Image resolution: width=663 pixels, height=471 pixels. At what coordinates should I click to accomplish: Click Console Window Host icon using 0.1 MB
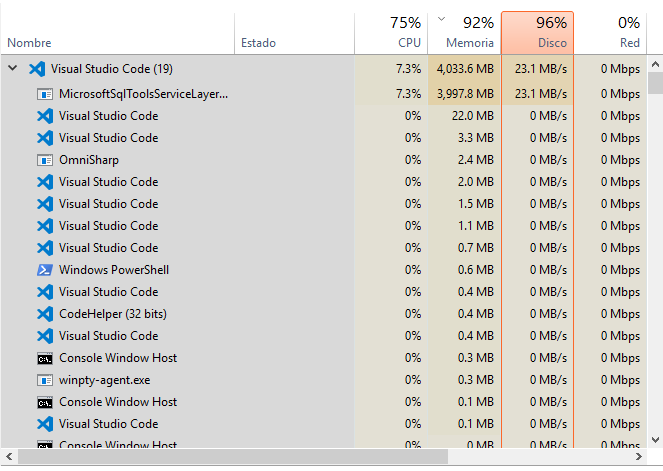[x=45, y=402]
